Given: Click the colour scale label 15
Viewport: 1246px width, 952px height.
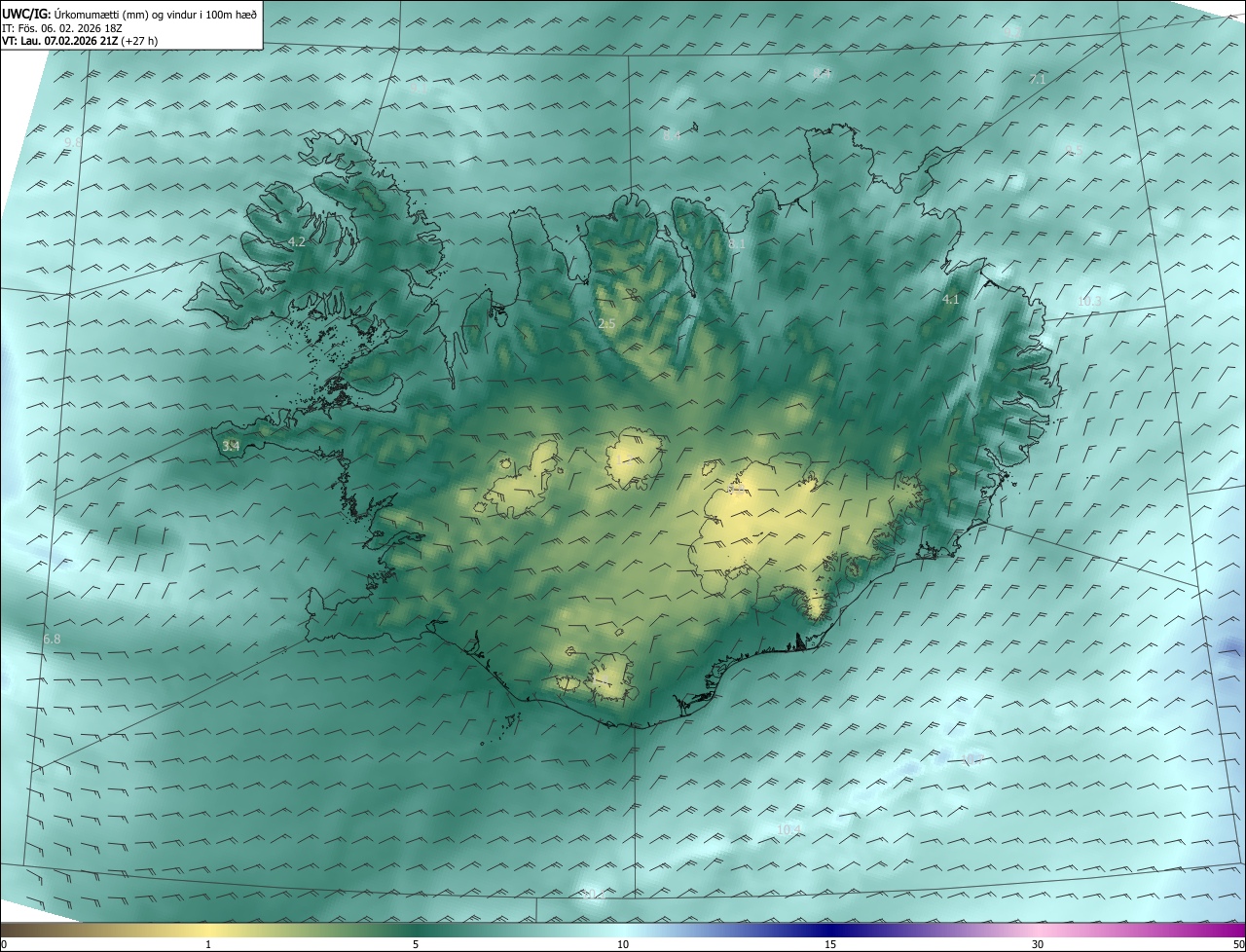Looking at the screenshot, I should 830,944.
